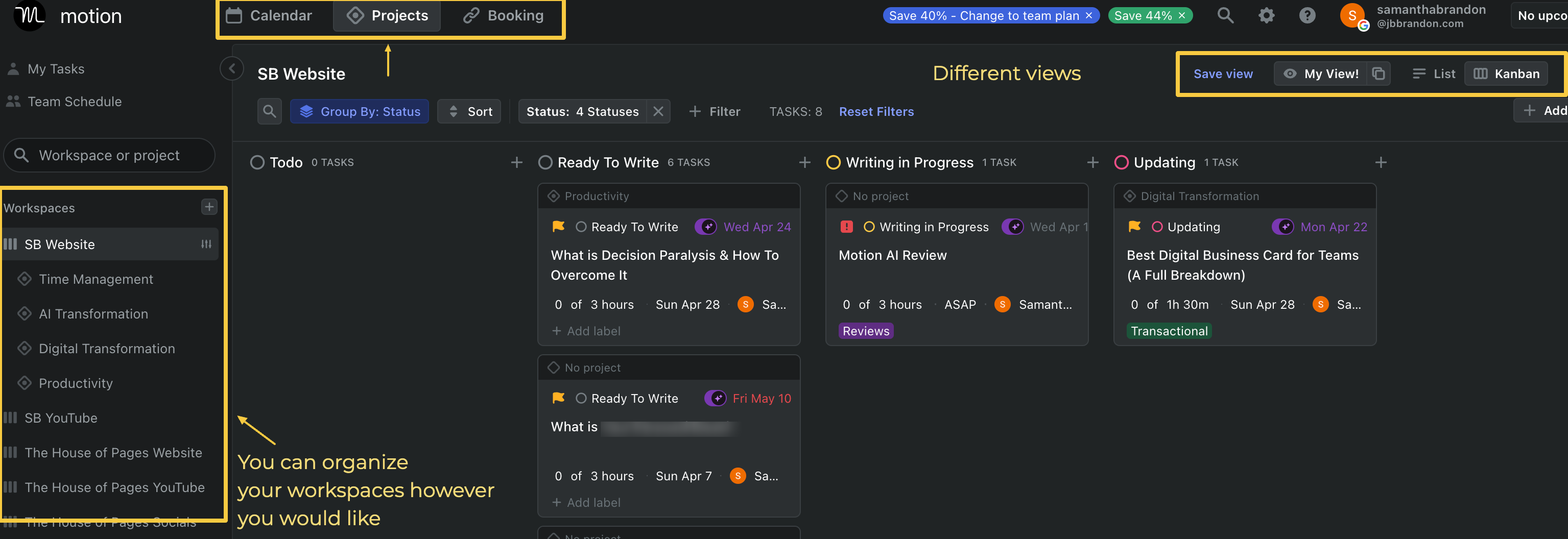Switch to the Projects tab

pyautogui.click(x=387, y=16)
